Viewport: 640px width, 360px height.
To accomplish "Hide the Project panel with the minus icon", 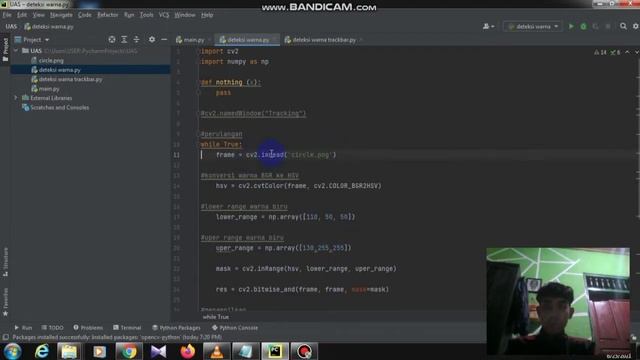I will pyautogui.click(x=164, y=40).
